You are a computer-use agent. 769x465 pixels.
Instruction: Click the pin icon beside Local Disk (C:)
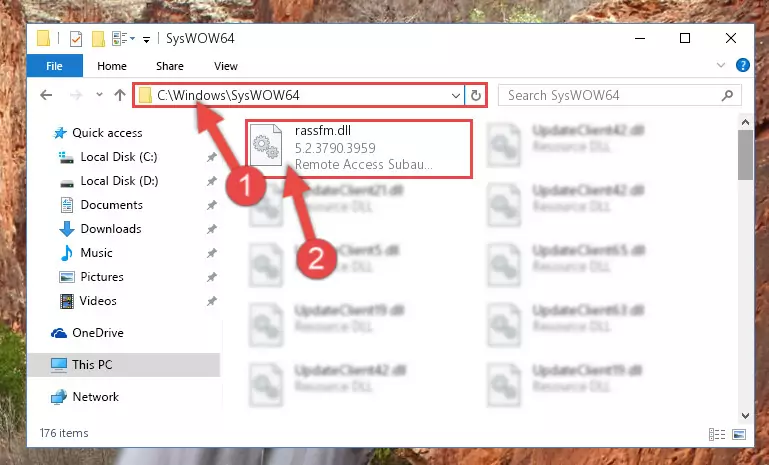tap(211, 157)
